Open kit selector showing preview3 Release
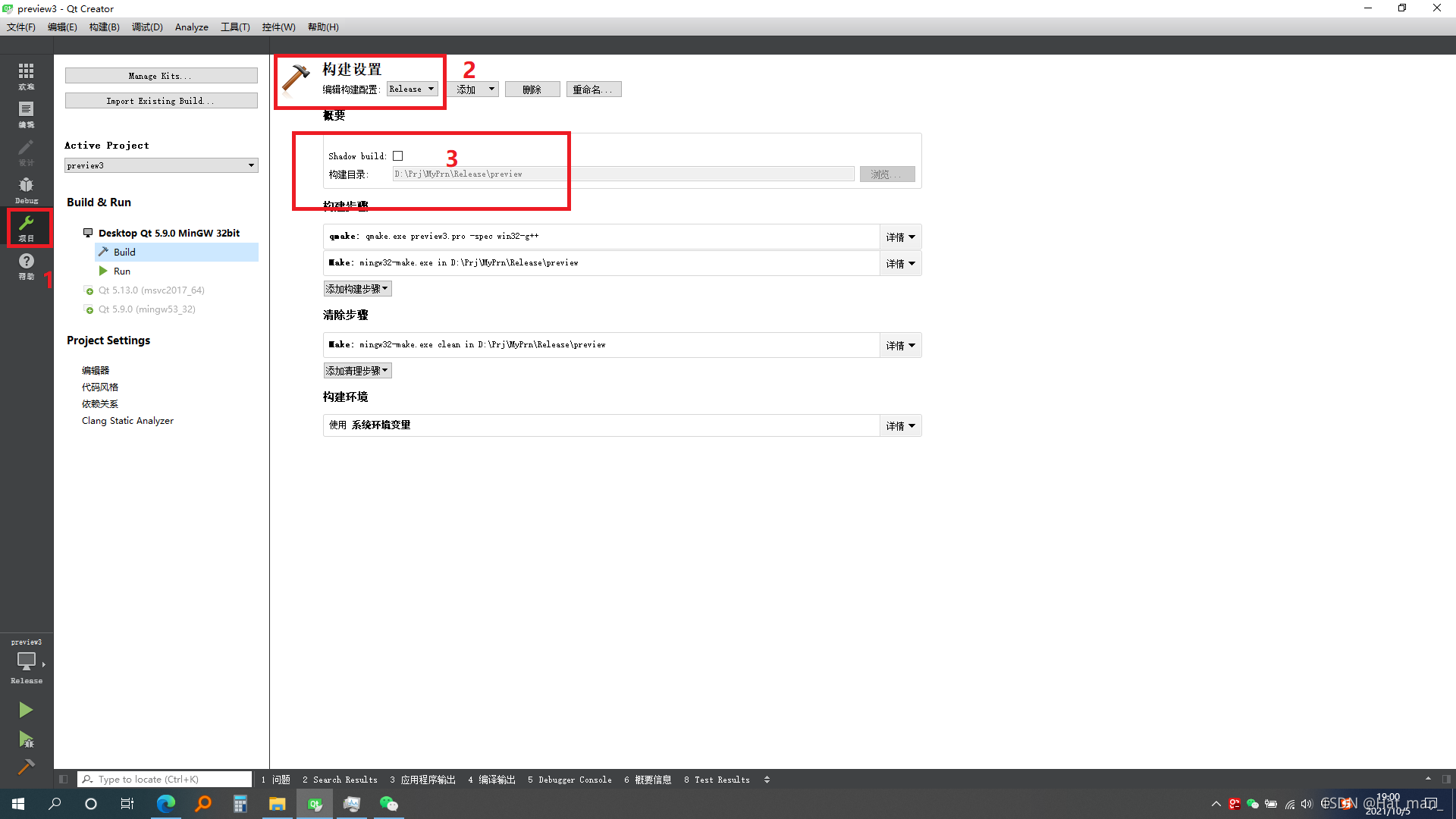Image resolution: width=1456 pixels, height=819 pixels. point(26,661)
